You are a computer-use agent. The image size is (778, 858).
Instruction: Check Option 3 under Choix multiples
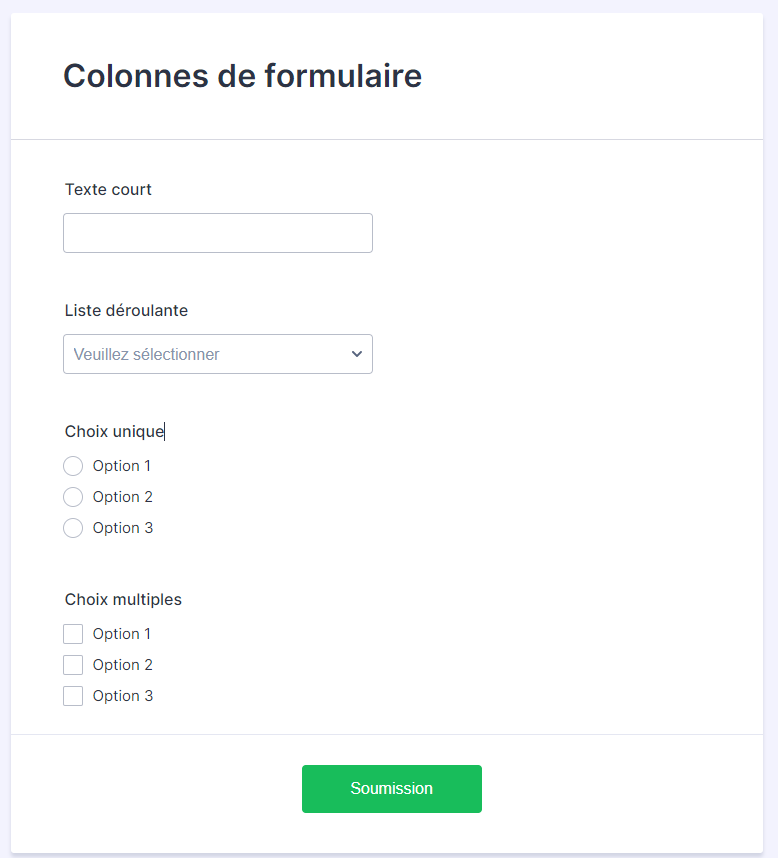[73, 696]
